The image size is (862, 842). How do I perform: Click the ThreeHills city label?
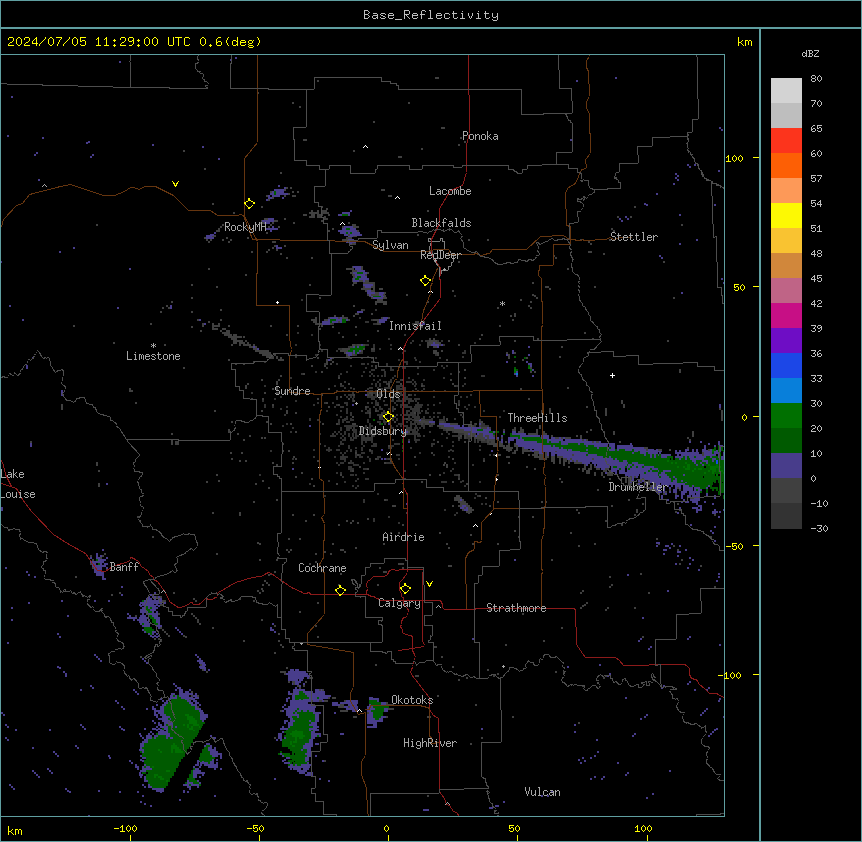538,418
